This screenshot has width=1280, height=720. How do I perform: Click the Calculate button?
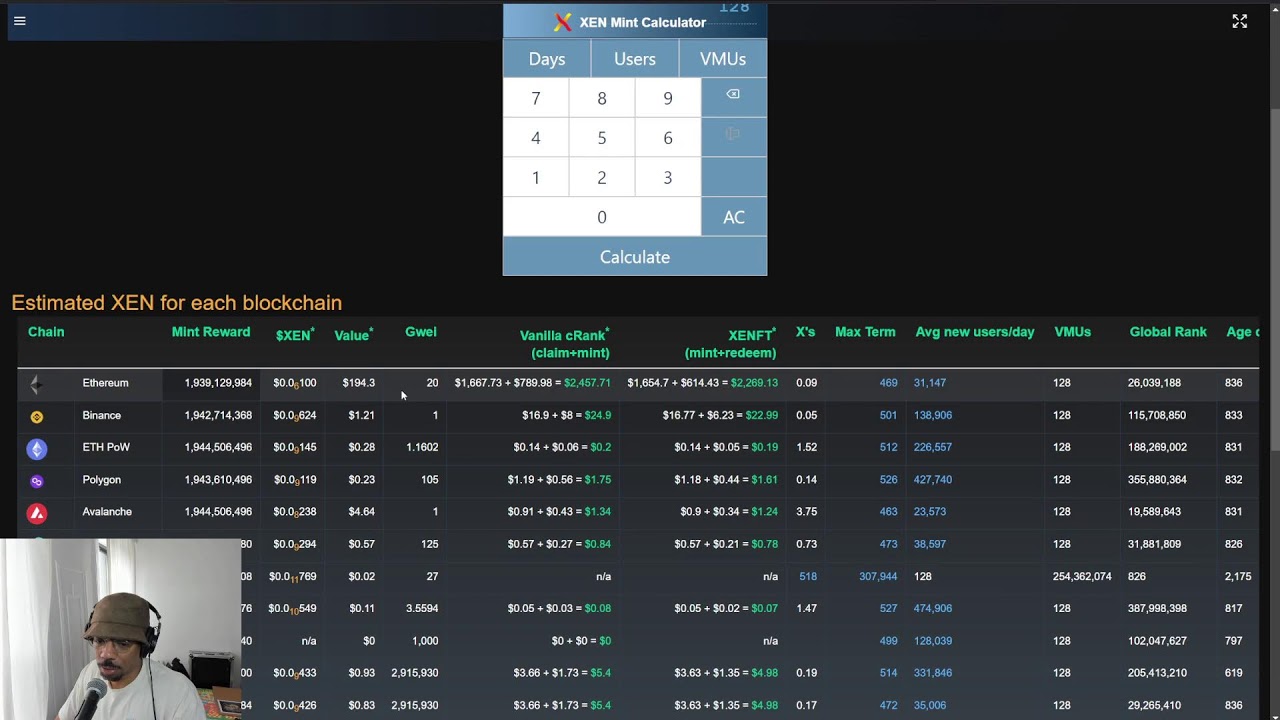pos(635,257)
